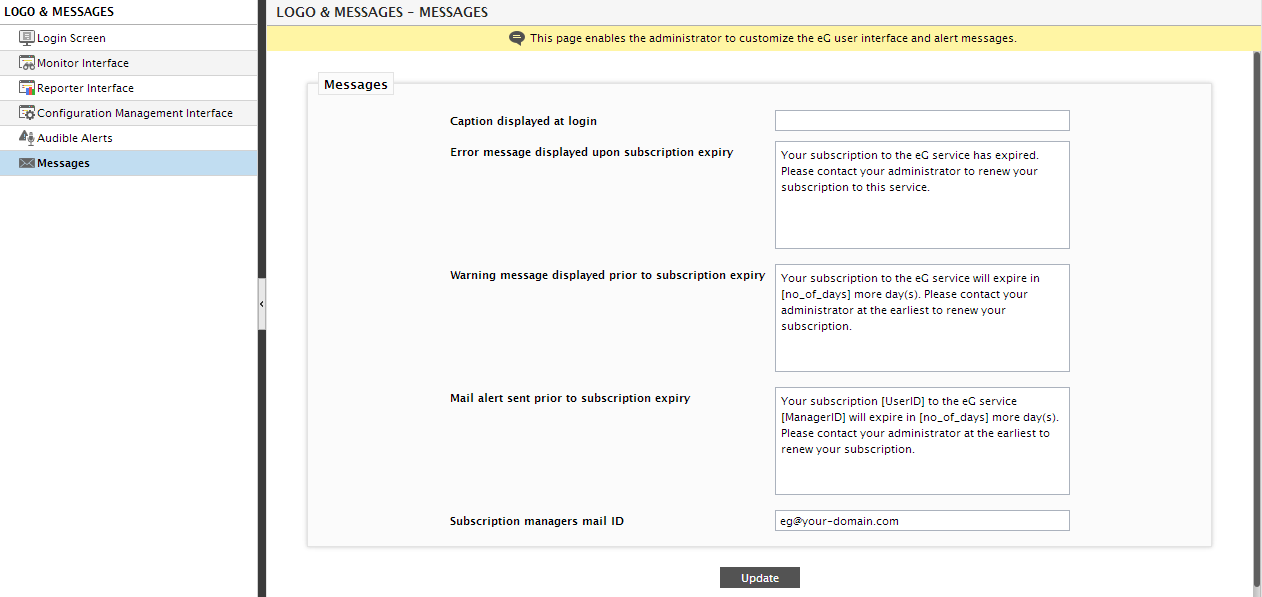Image resolution: width=1262 pixels, height=597 pixels.
Task: Click the Configuration Management Interface gear icon
Action: pyautogui.click(x=27, y=113)
